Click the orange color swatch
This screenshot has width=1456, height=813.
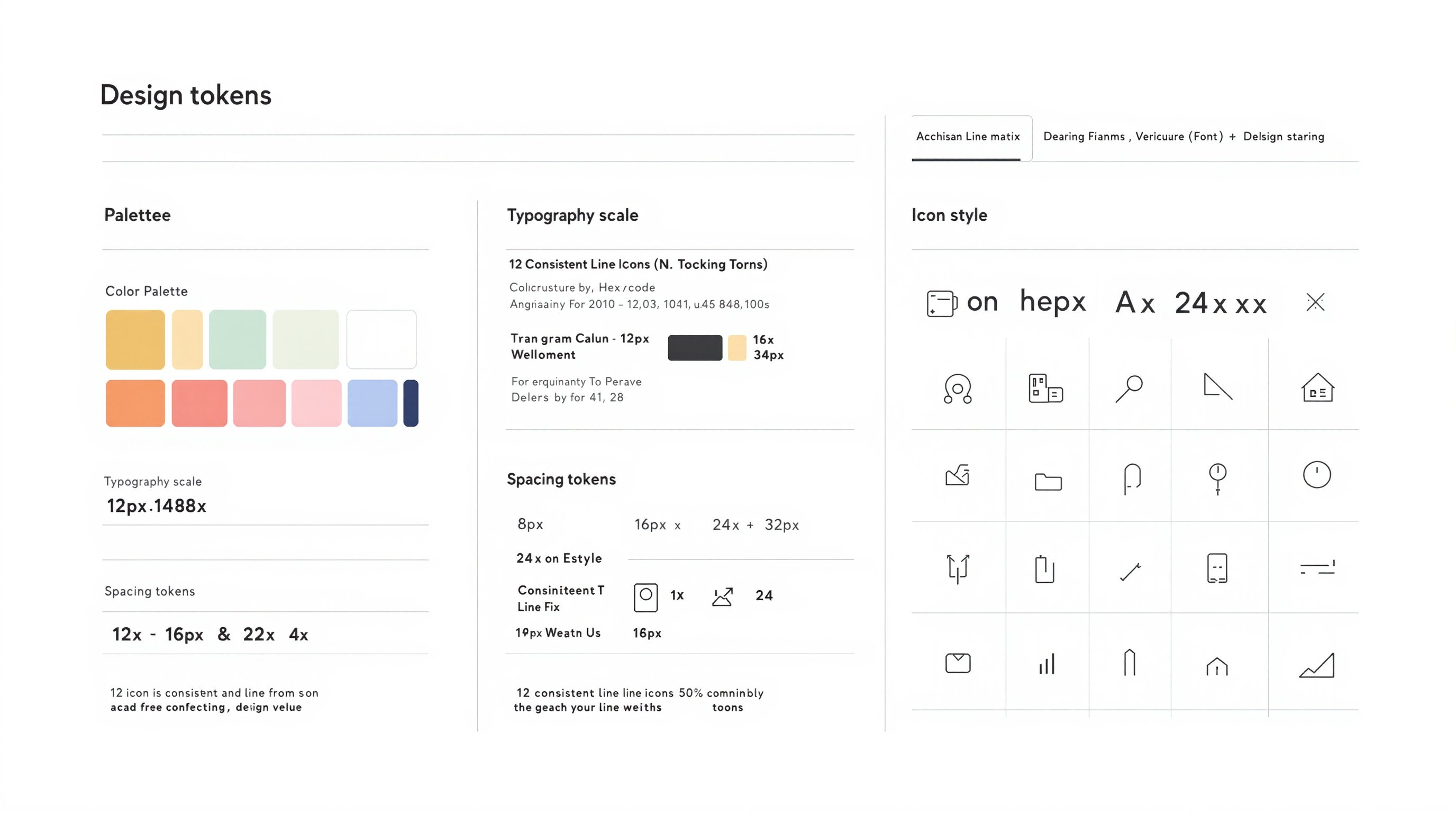point(134,403)
